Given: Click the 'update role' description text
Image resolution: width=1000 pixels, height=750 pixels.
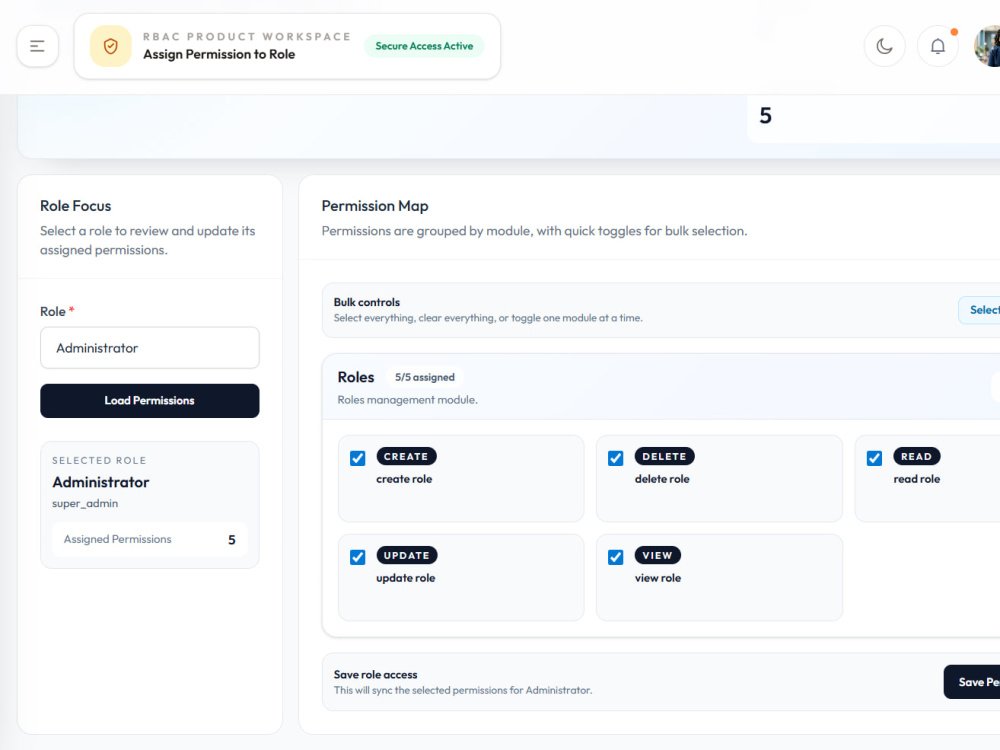Looking at the screenshot, I should 406,578.
